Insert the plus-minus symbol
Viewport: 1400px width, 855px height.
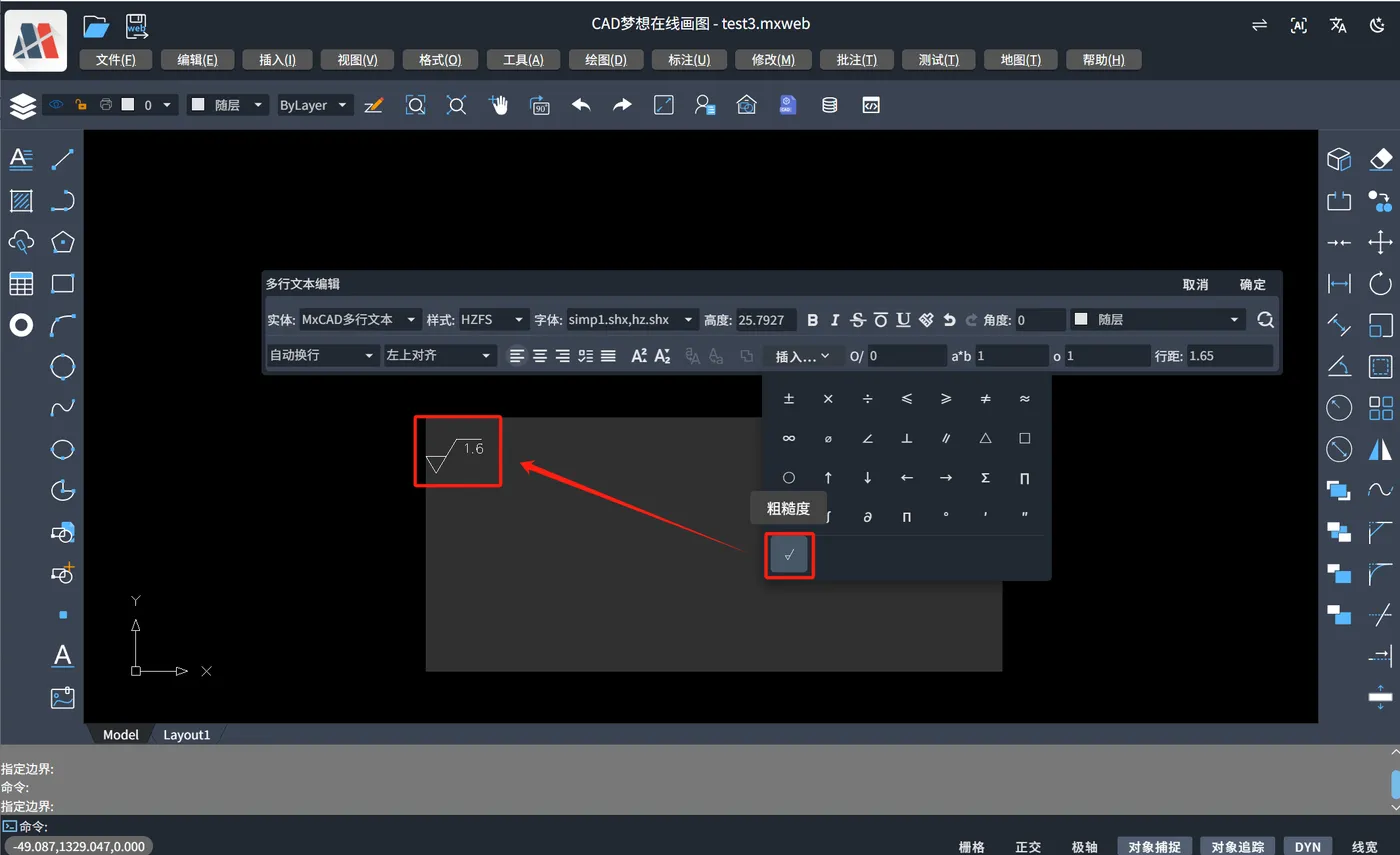789,398
